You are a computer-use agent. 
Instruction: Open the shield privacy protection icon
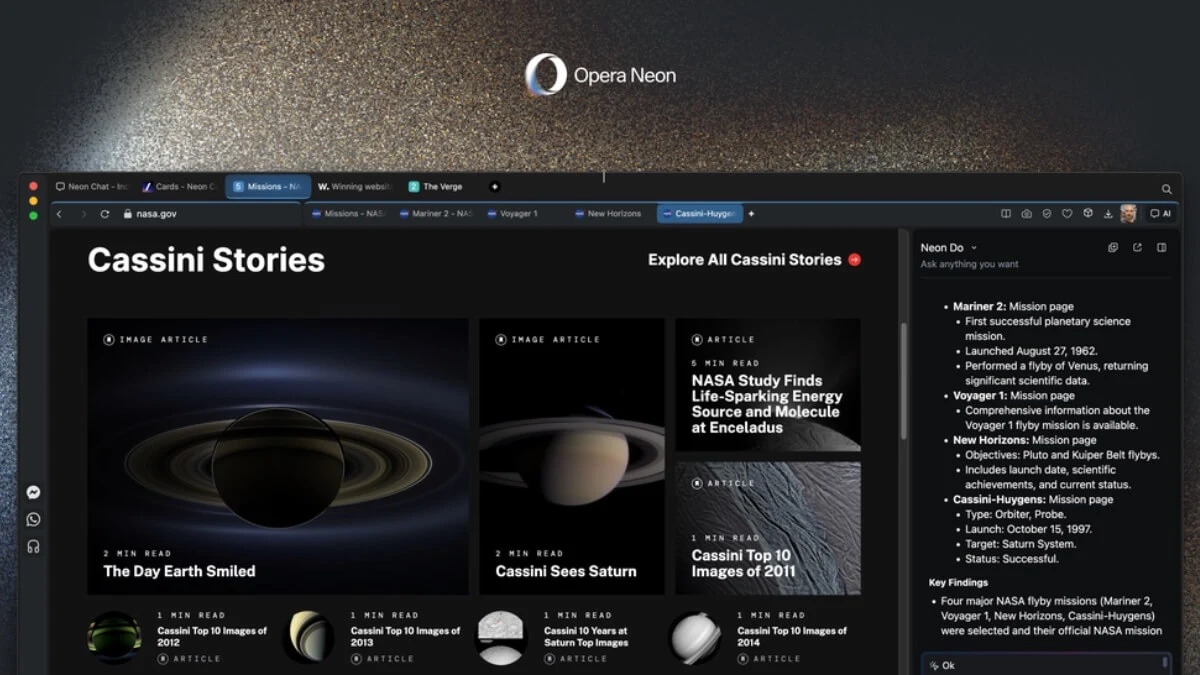pyautogui.click(x=1046, y=214)
